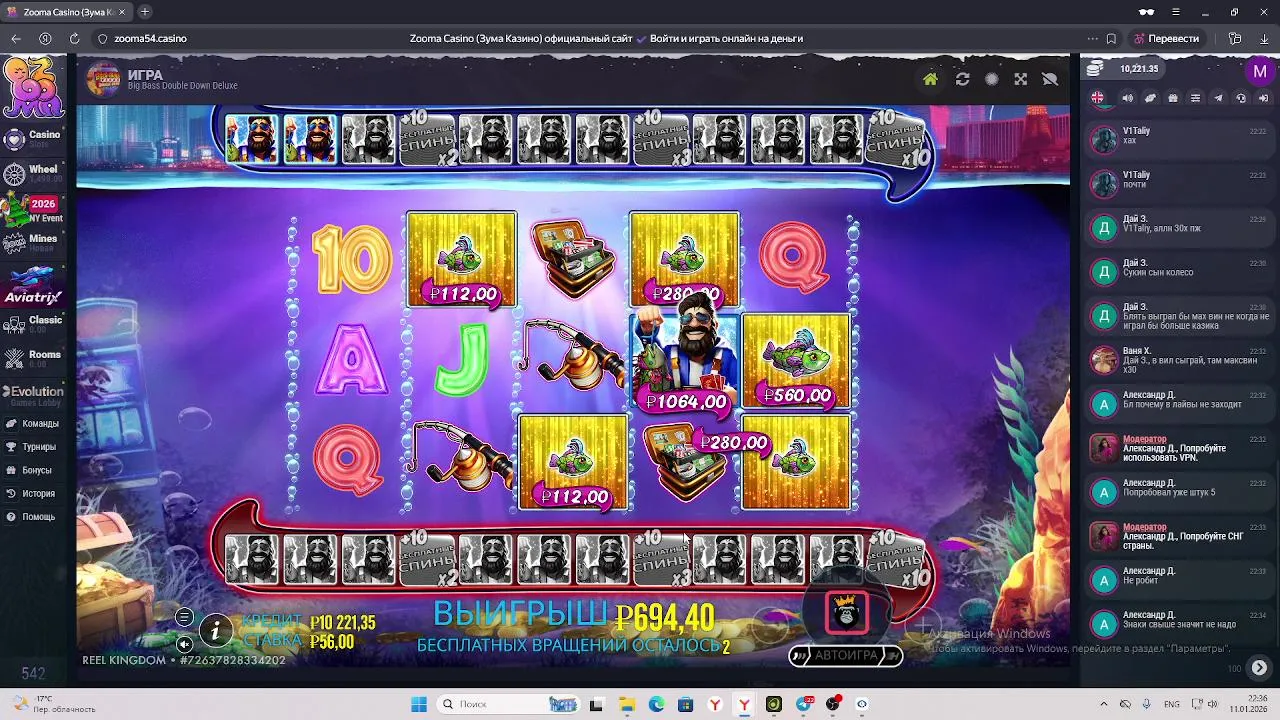Open the Windows Start menu
Image resolution: width=1280 pixels, height=720 pixels.
(419, 704)
